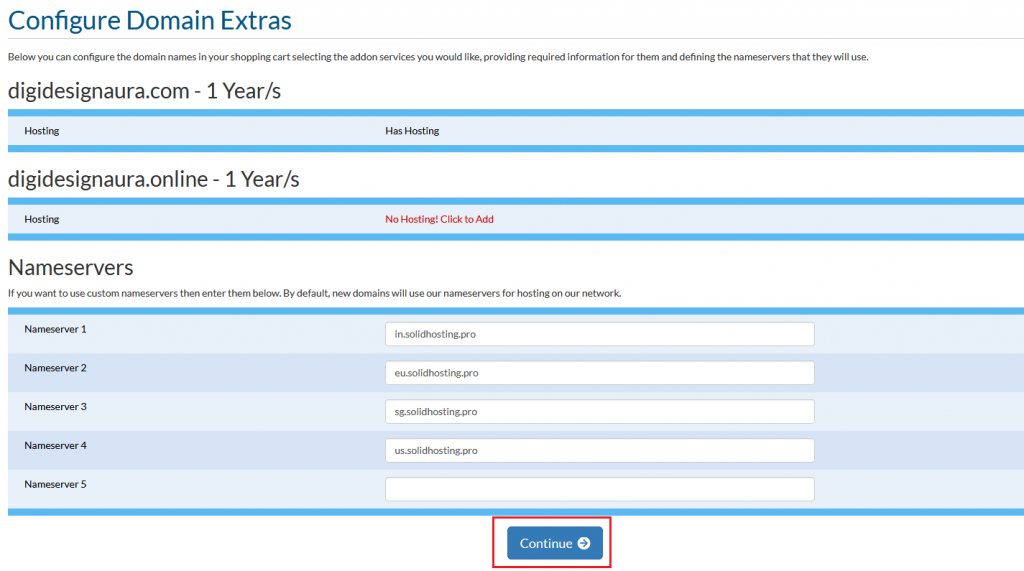Click the Nameserver 5 label
Screen dimensions: 1024x571
(x=56, y=484)
